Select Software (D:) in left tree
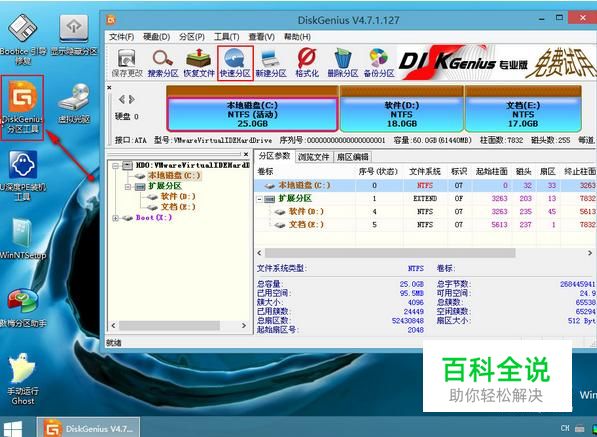Image resolution: width=597 pixels, height=437 pixels. pos(178,197)
